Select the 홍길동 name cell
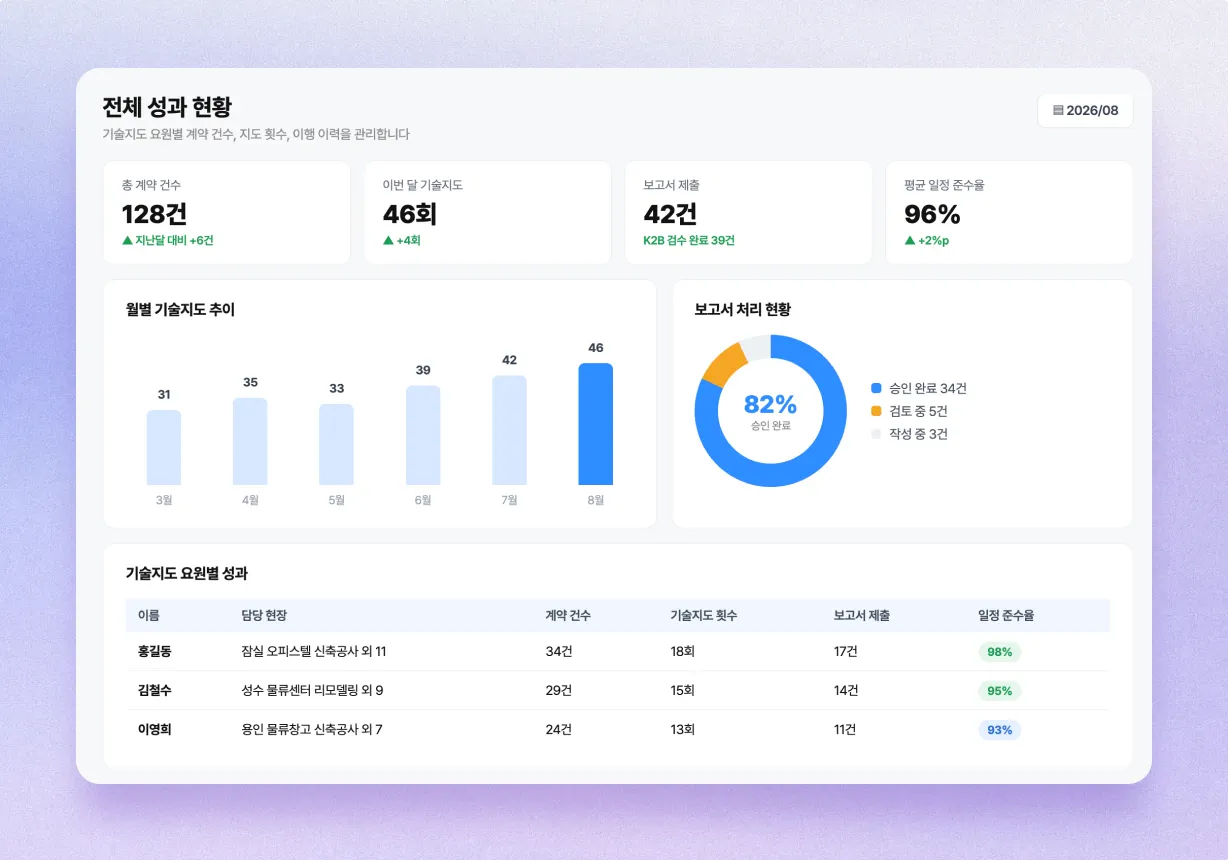Image resolution: width=1228 pixels, height=860 pixels. click(154, 652)
